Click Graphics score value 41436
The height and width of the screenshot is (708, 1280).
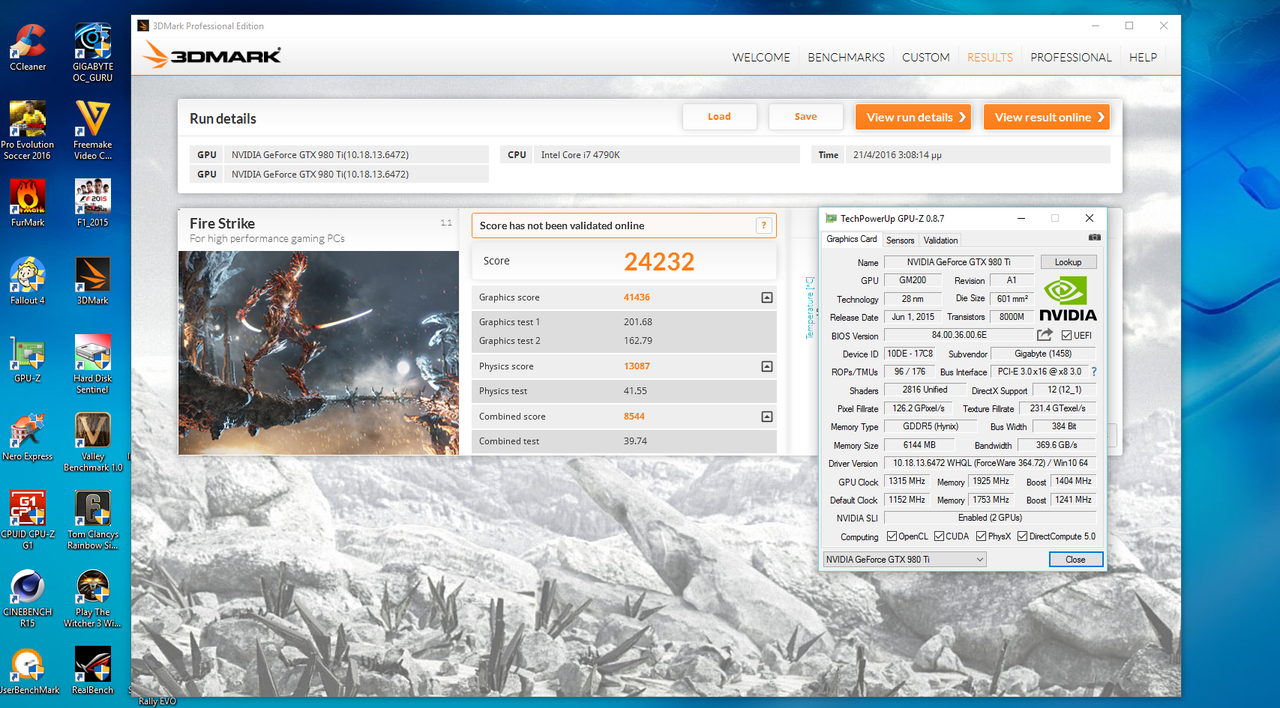tap(636, 297)
